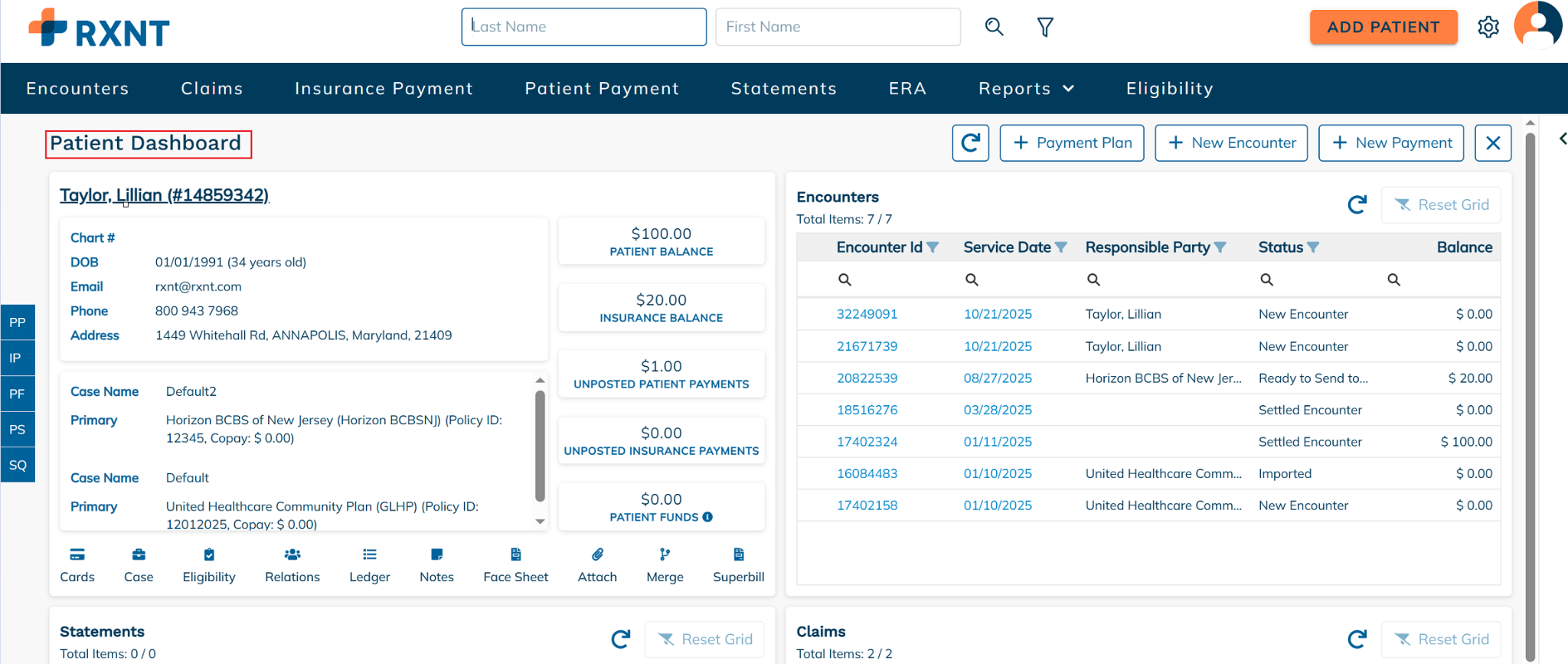
Task: Open the Cards icon in patient toolbar
Action: tap(77, 555)
